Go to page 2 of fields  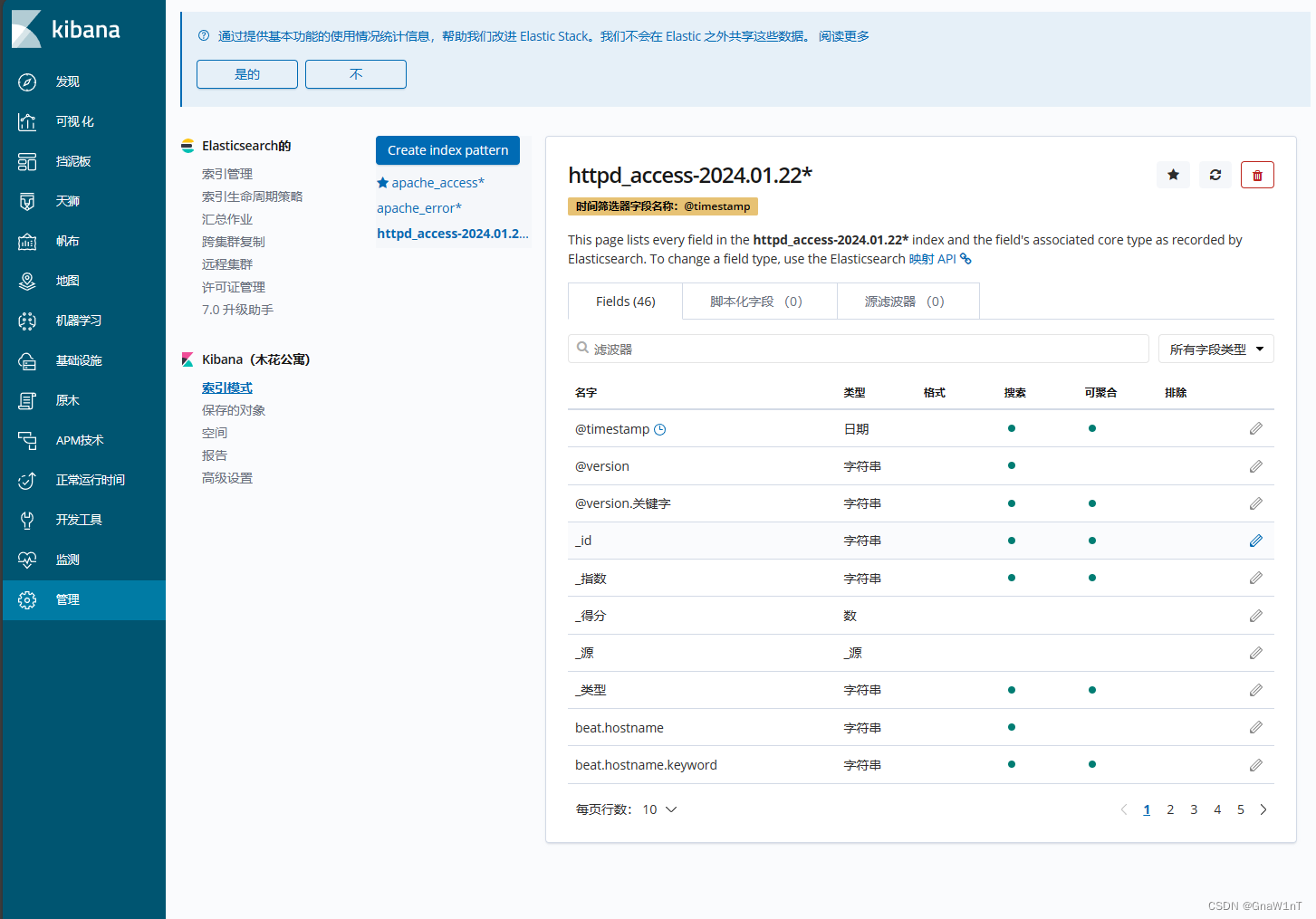(x=1170, y=809)
